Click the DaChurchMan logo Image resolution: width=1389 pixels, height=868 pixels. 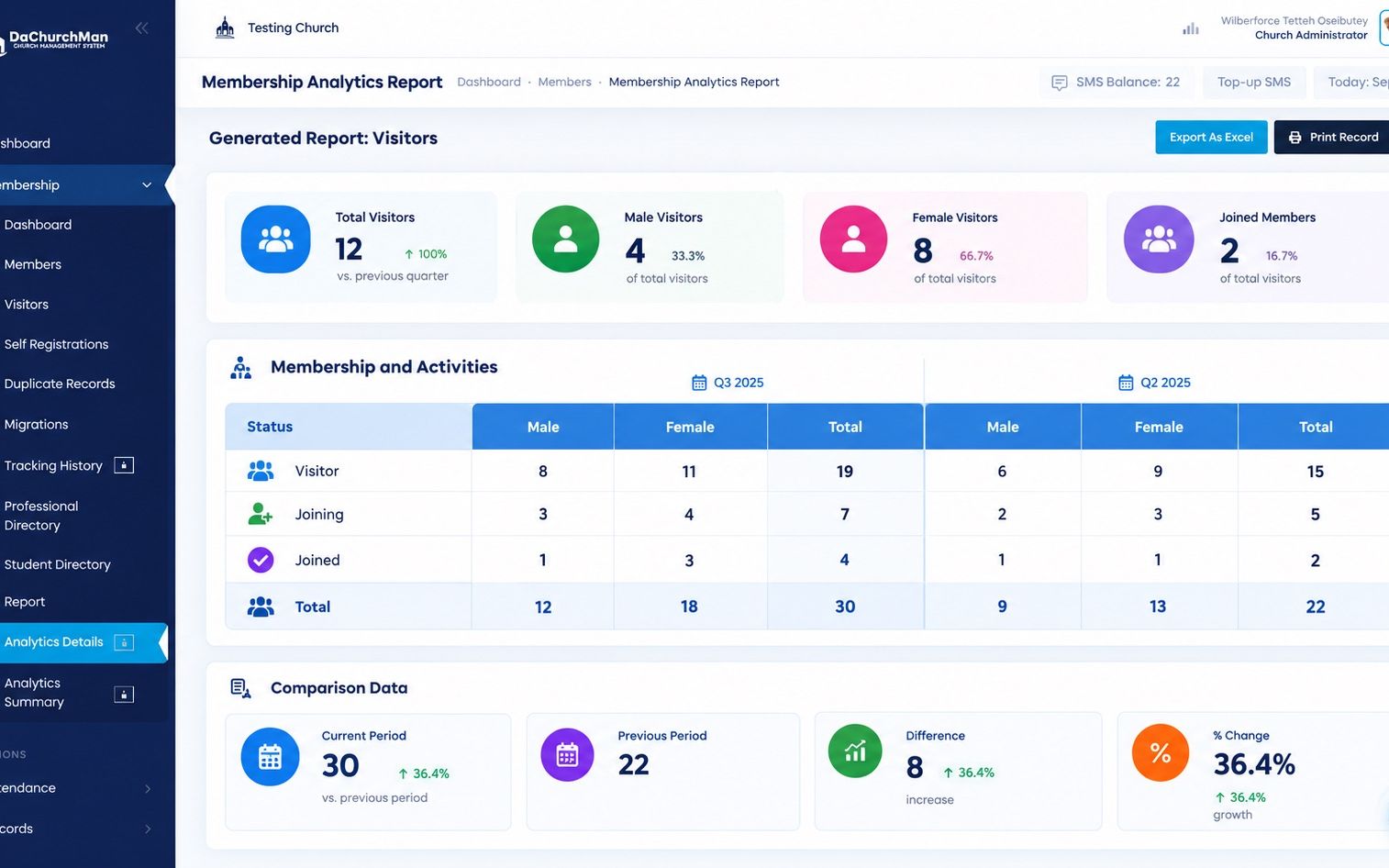(x=55, y=39)
